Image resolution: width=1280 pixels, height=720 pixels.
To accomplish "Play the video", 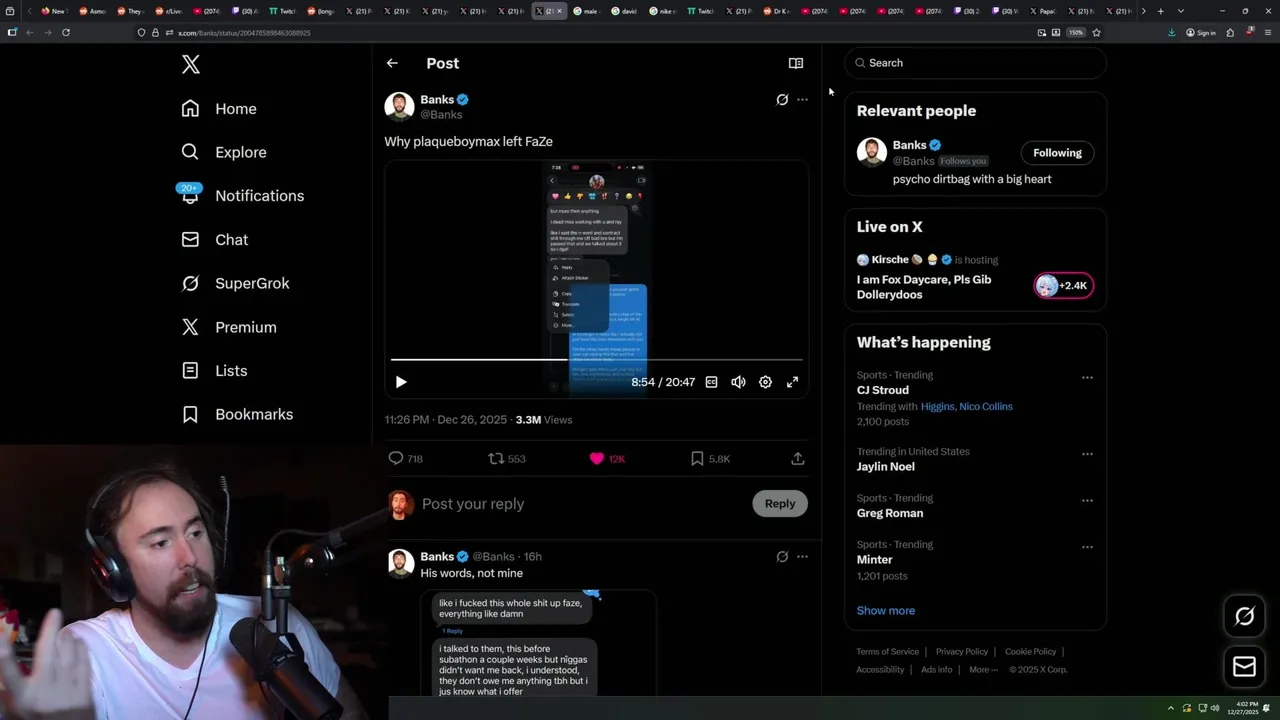I will (x=401, y=382).
